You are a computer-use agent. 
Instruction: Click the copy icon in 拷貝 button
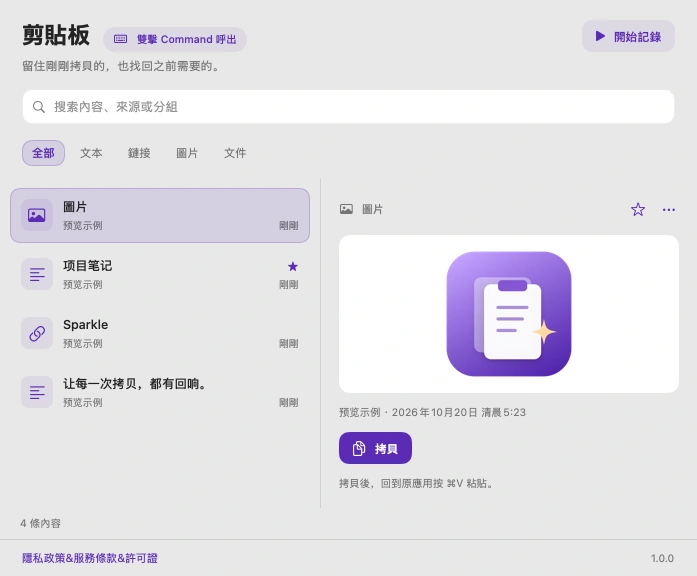(359, 448)
